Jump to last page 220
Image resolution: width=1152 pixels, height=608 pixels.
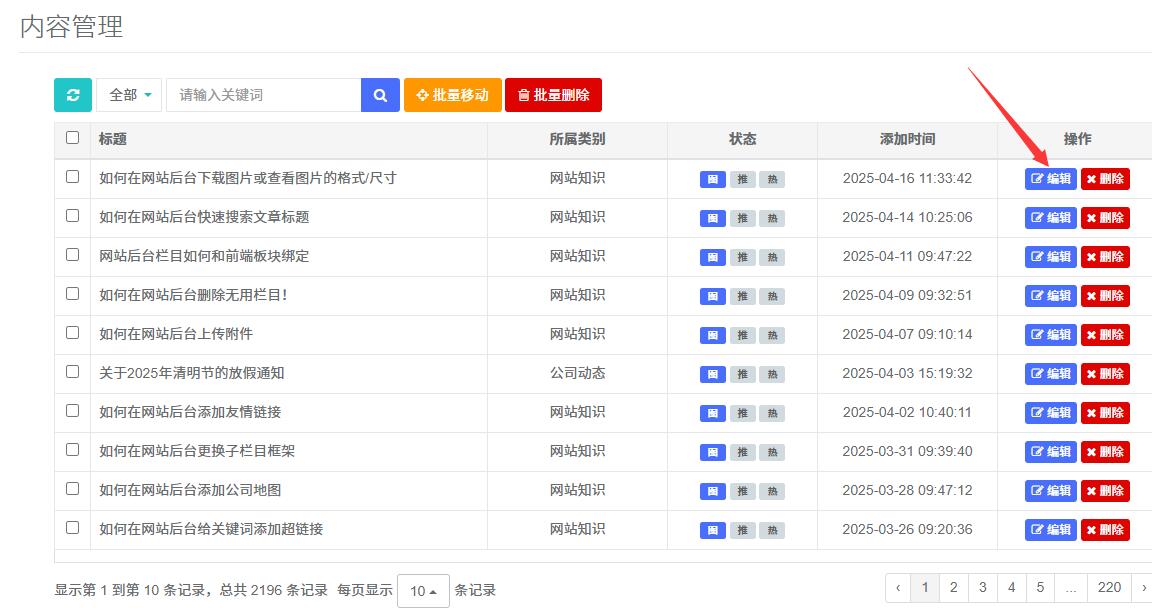[1109, 588]
